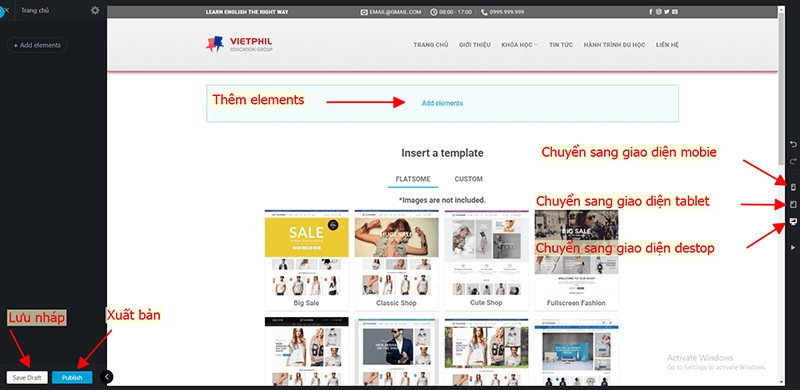The width and height of the screenshot is (800, 390).
Task: Click the Twitter icon in top bar
Action: tap(667, 12)
